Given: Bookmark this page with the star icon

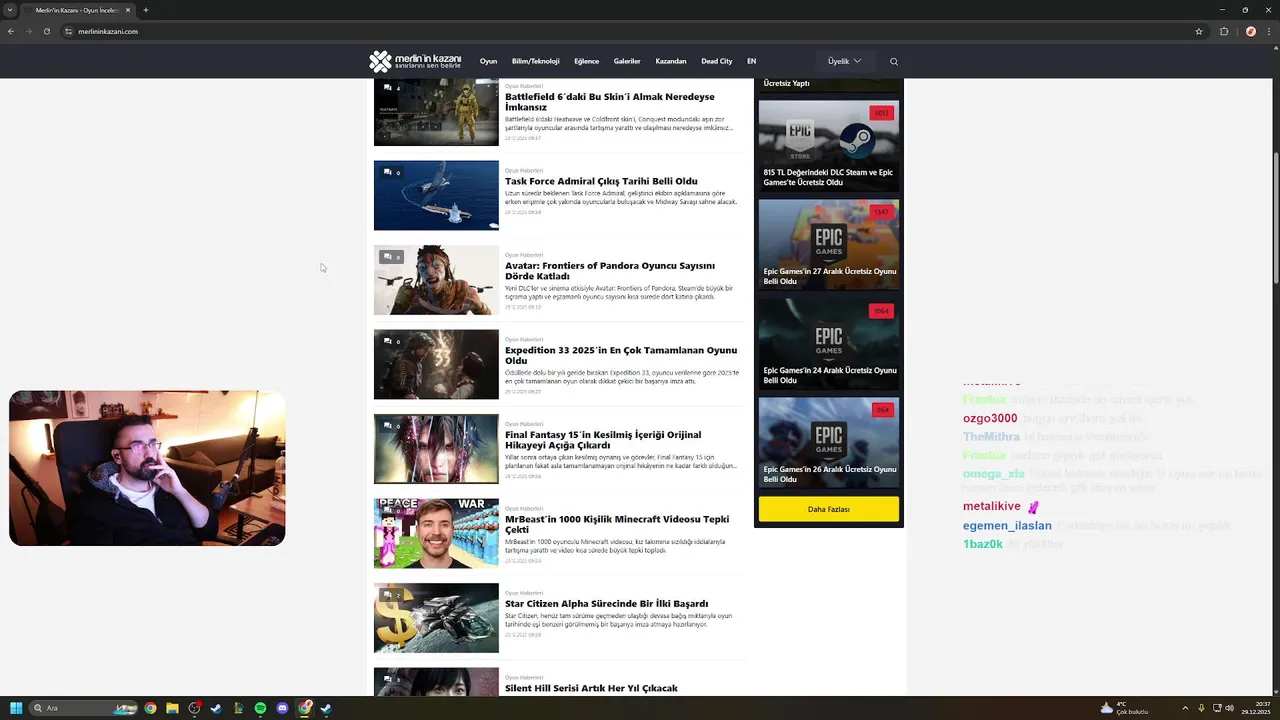Looking at the screenshot, I should 1199,31.
